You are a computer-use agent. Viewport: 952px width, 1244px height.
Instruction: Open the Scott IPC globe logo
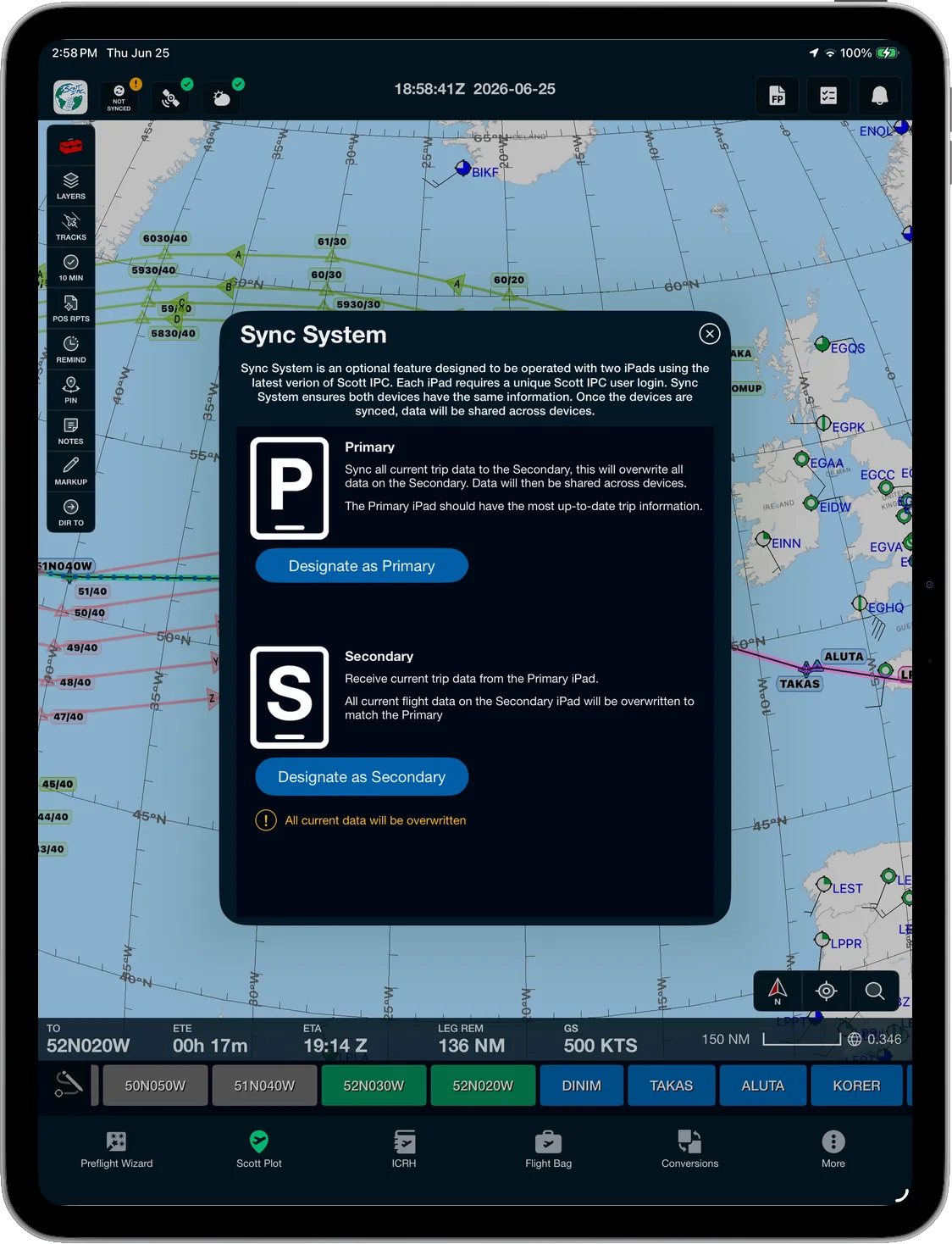click(70, 97)
